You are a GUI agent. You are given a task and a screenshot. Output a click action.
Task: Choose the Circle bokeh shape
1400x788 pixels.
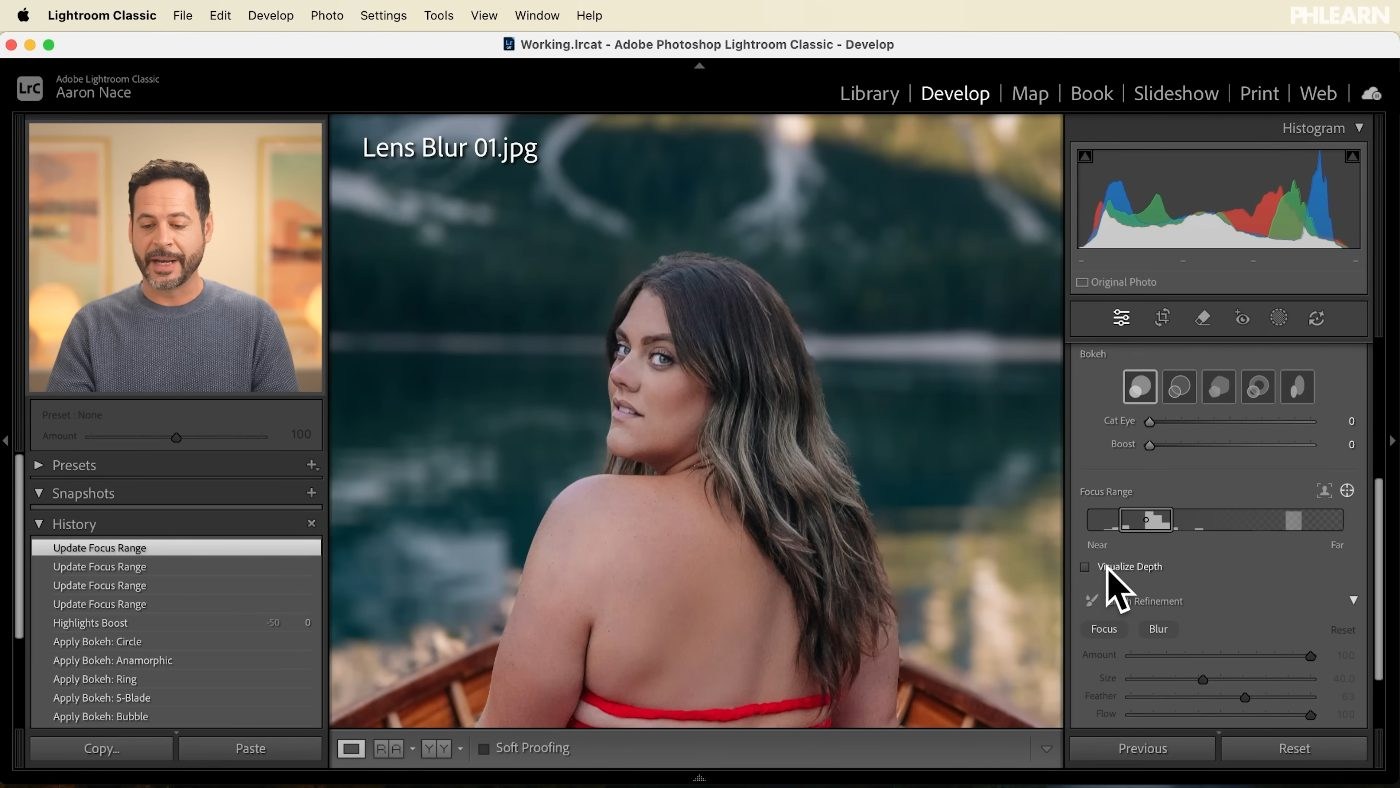pyautogui.click(x=1140, y=387)
